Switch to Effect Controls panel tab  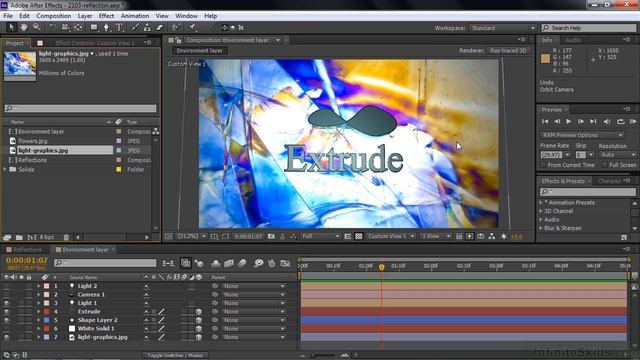94,43
